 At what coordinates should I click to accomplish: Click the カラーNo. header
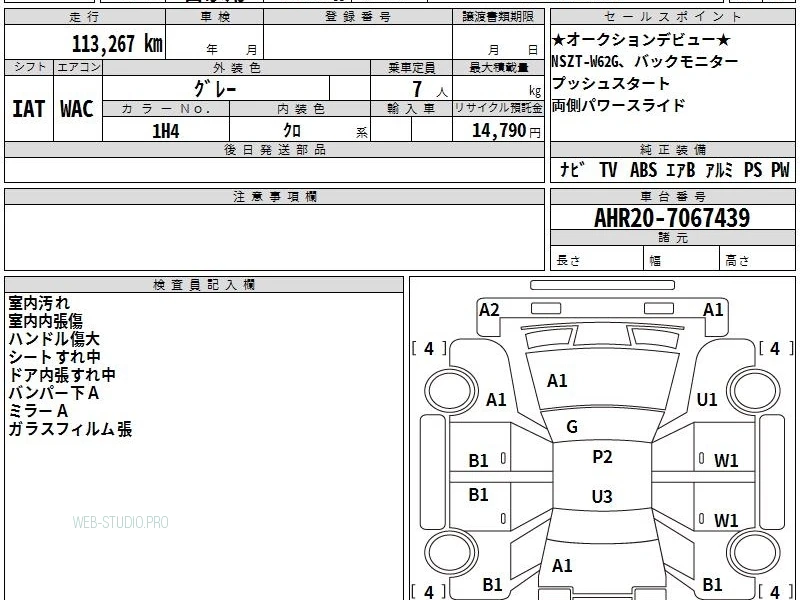(x=166, y=109)
